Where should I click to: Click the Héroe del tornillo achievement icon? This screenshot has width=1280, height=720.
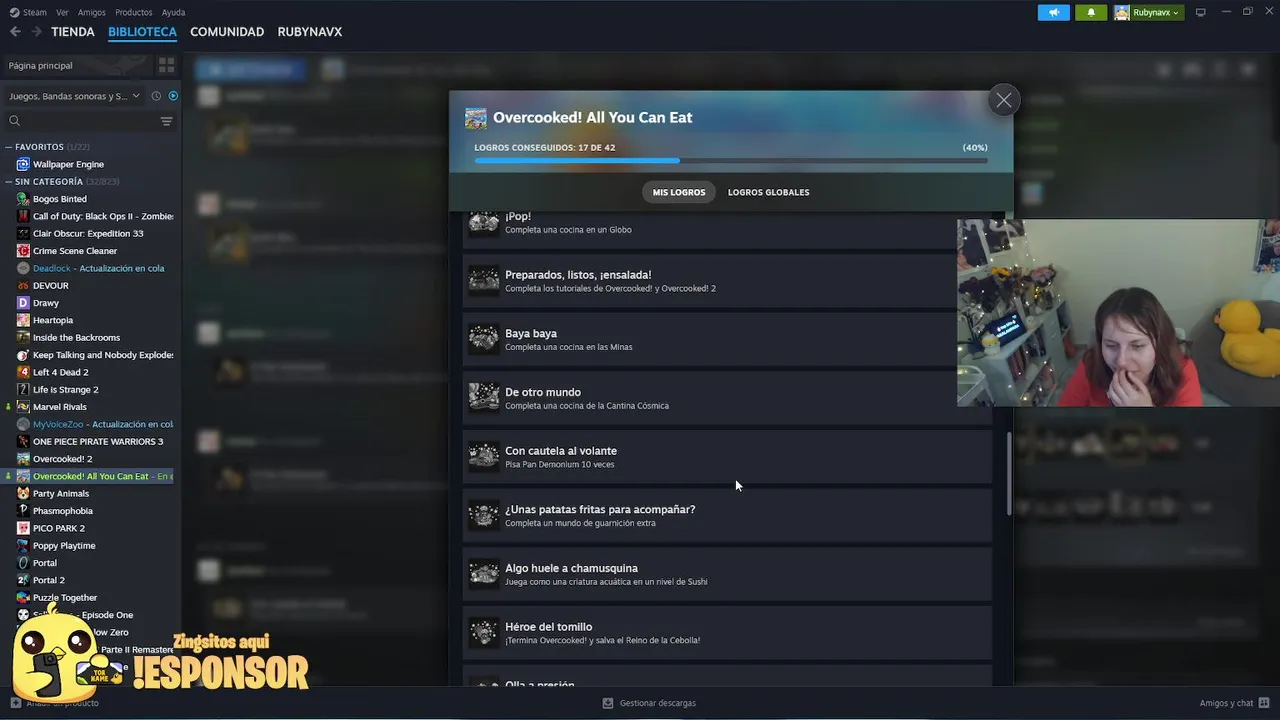click(x=484, y=633)
